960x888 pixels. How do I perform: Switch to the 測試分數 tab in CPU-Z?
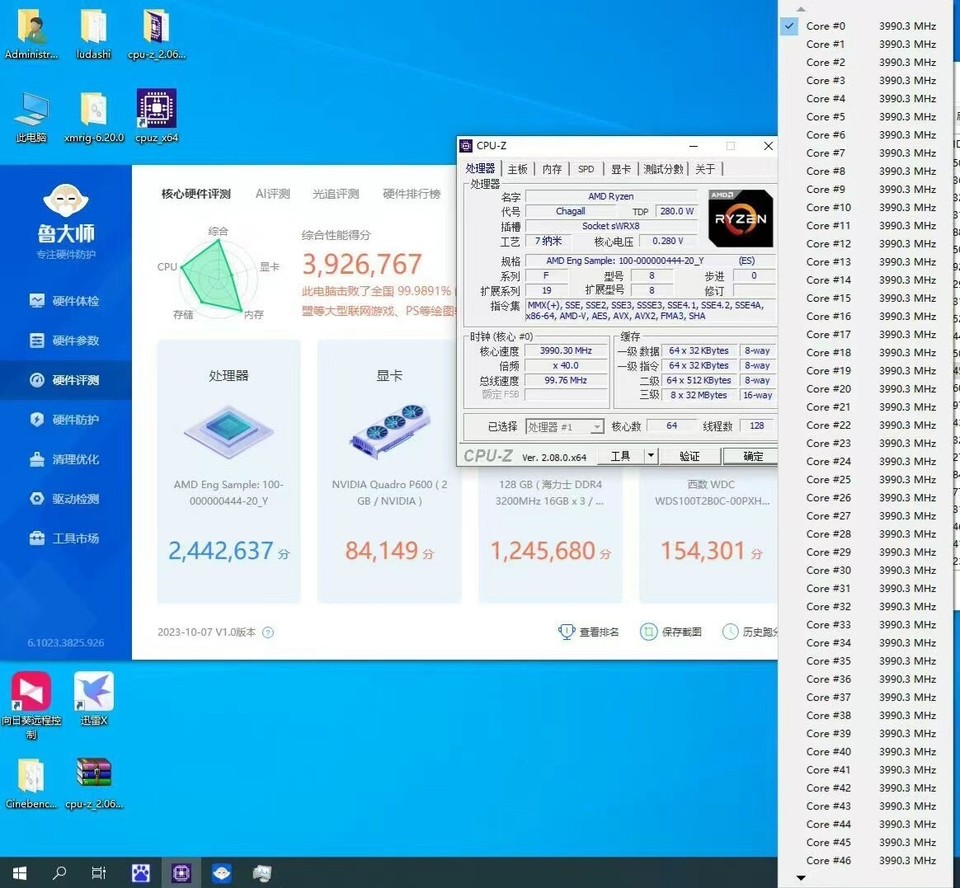coord(663,169)
